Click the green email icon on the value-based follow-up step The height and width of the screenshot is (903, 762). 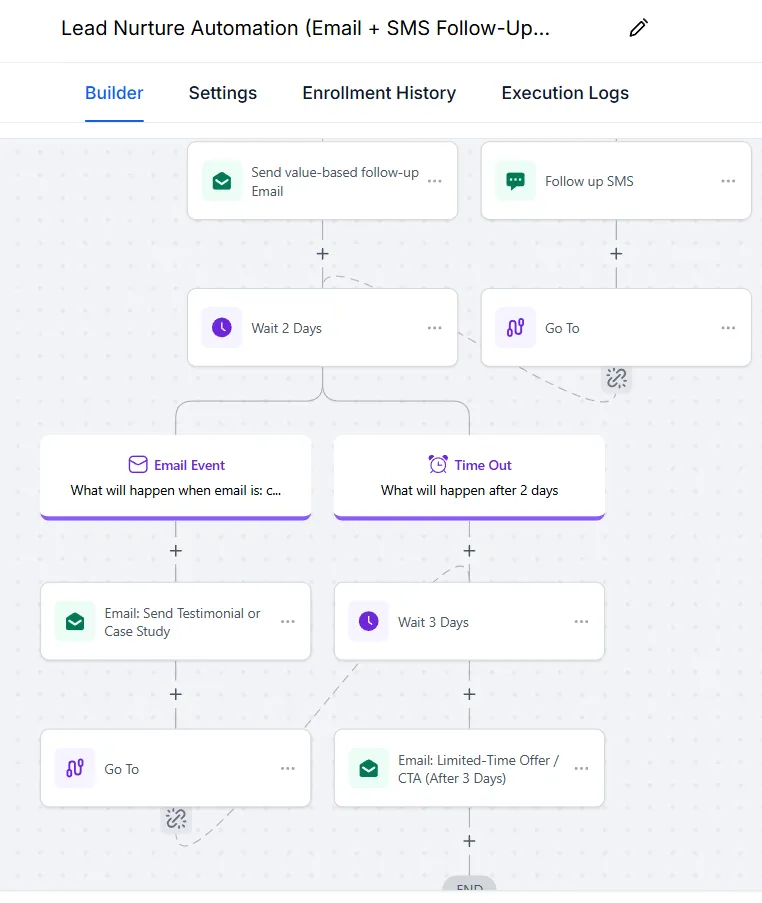pyautogui.click(x=221, y=181)
